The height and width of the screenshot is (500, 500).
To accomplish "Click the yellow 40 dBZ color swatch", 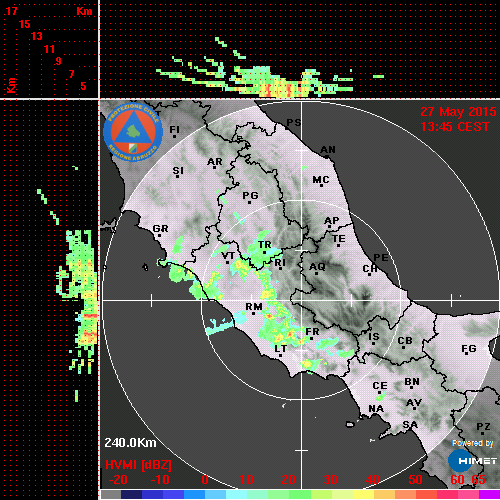I will [x=363, y=494].
